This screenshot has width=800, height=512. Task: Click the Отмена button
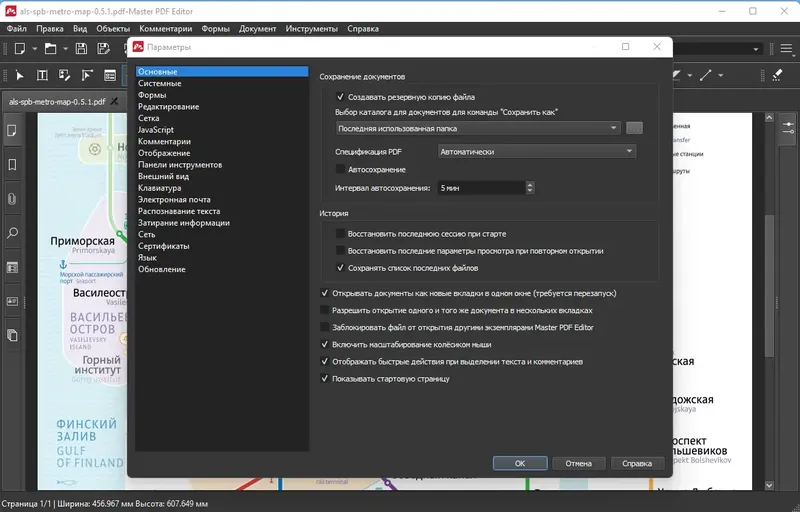coord(579,463)
